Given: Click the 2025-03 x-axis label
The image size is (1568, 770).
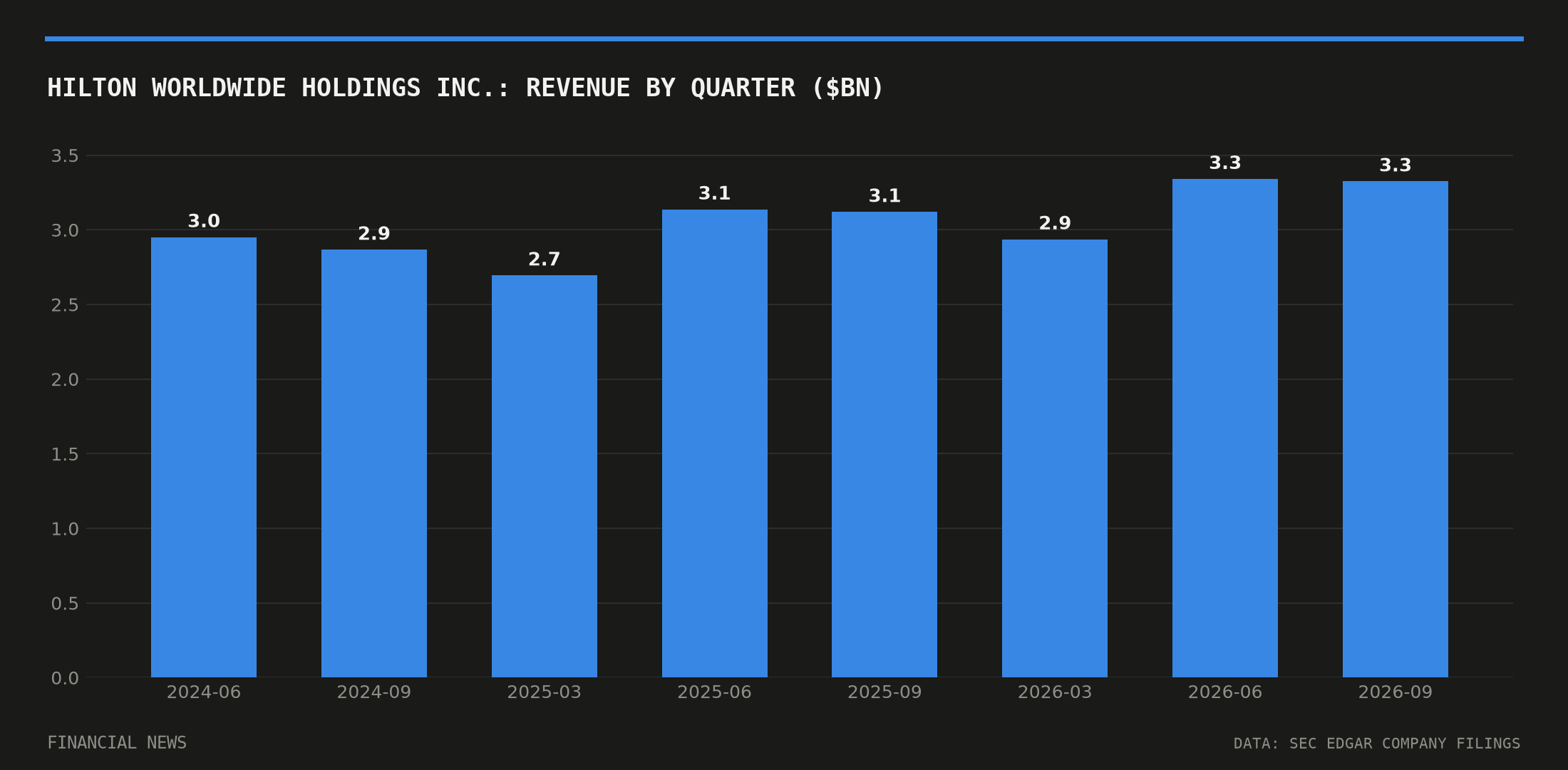Looking at the screenshot, I should pyautogui.click(x=545, y=692).
